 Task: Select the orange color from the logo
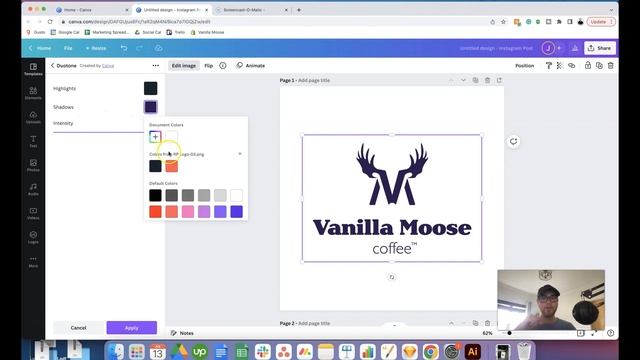(x=171, y=166)
